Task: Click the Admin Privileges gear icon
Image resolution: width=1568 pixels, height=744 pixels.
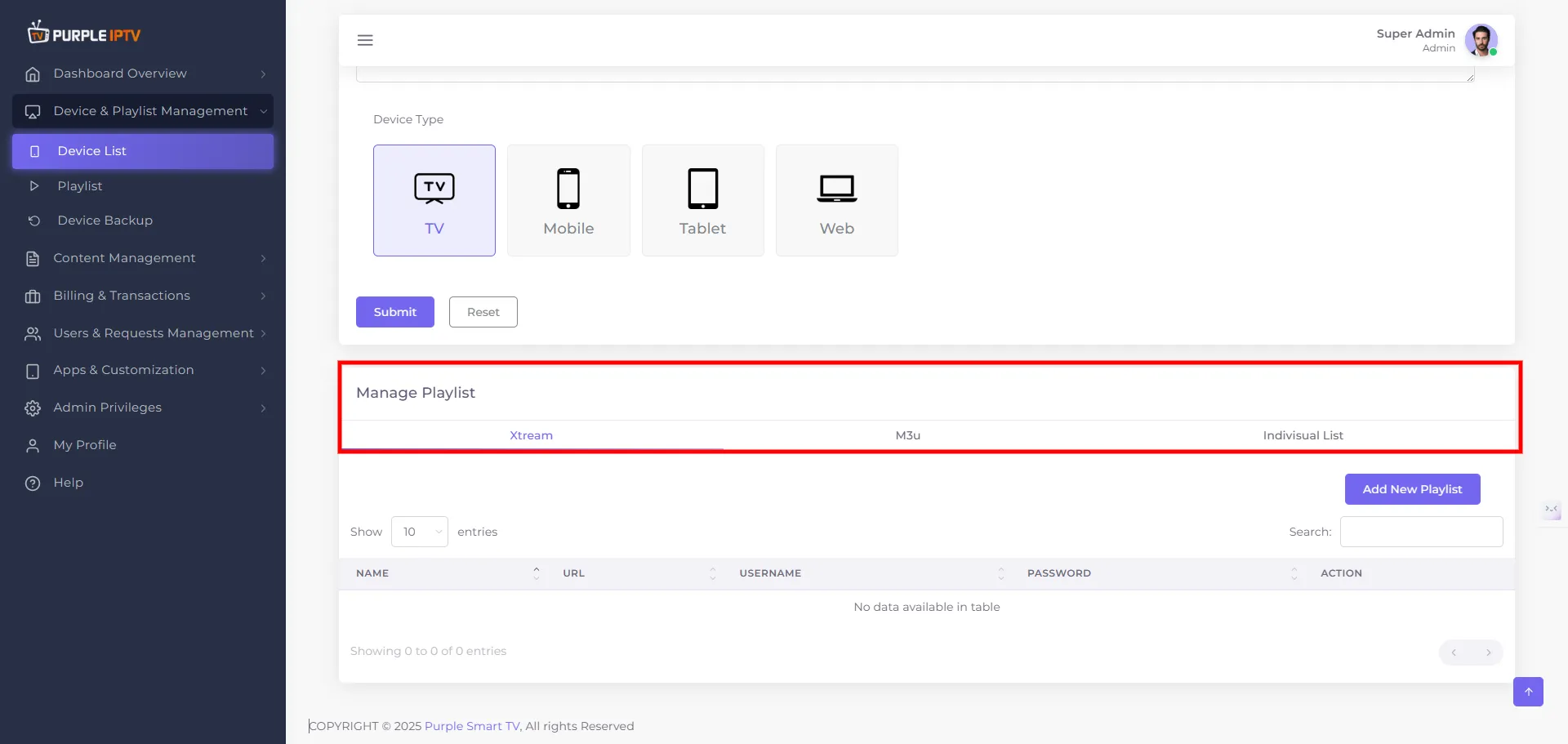Action: 33,408
